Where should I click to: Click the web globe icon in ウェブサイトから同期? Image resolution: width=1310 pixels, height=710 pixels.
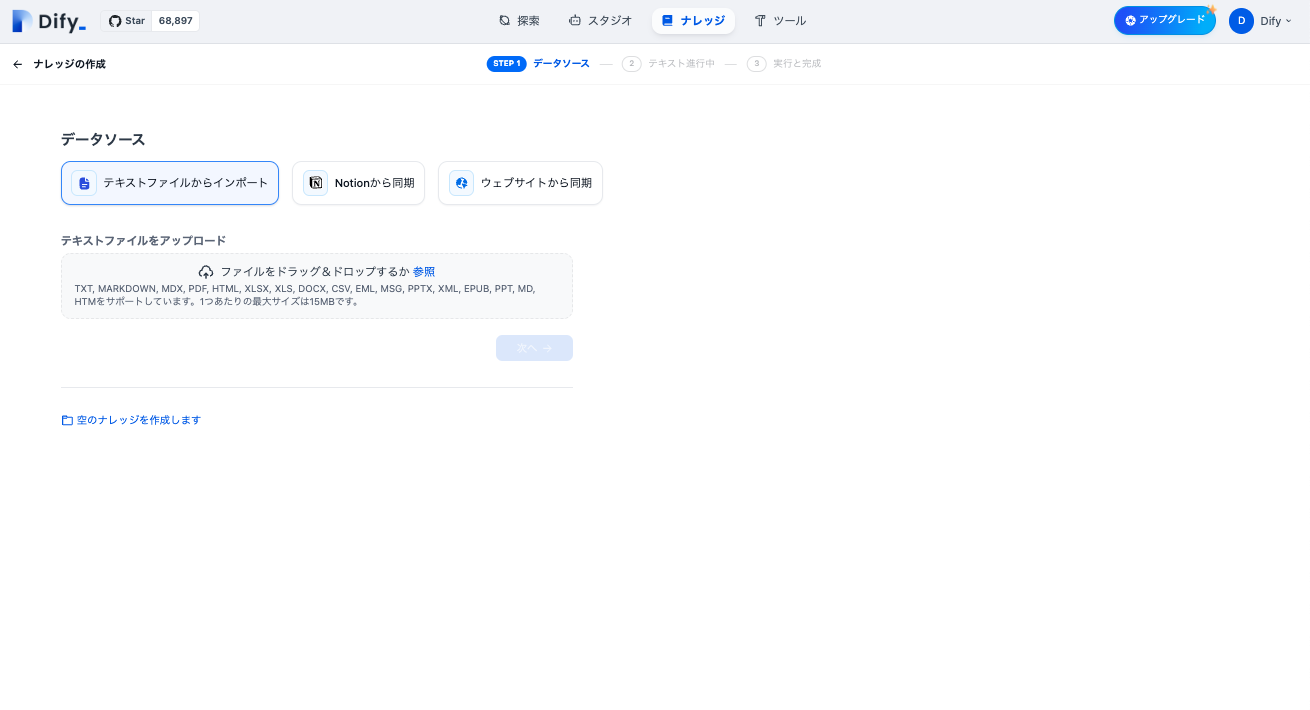(461, 183)
